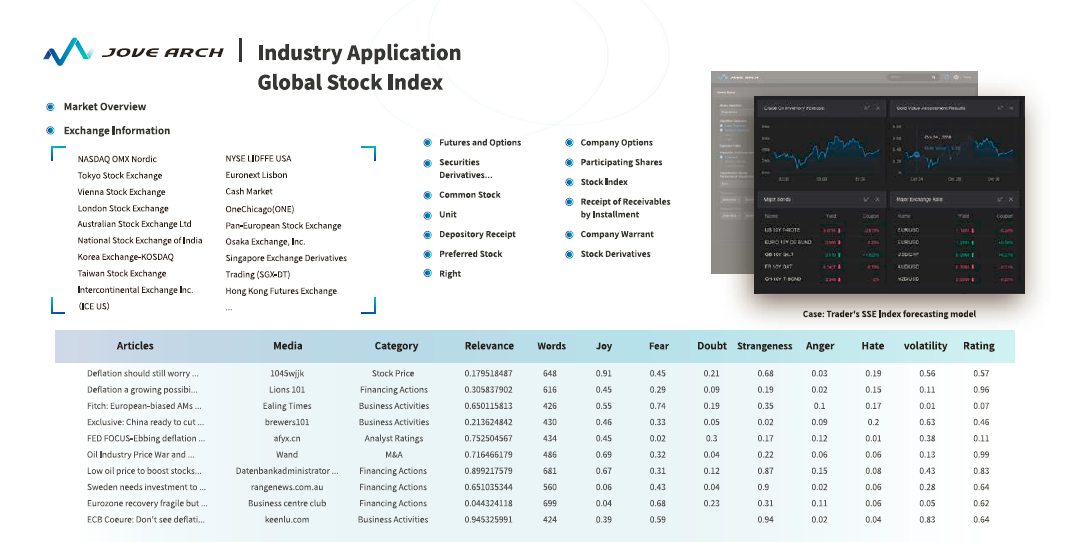Click the Doubt column header
This screenshot has width=1067, height=542.
point(712,346)
